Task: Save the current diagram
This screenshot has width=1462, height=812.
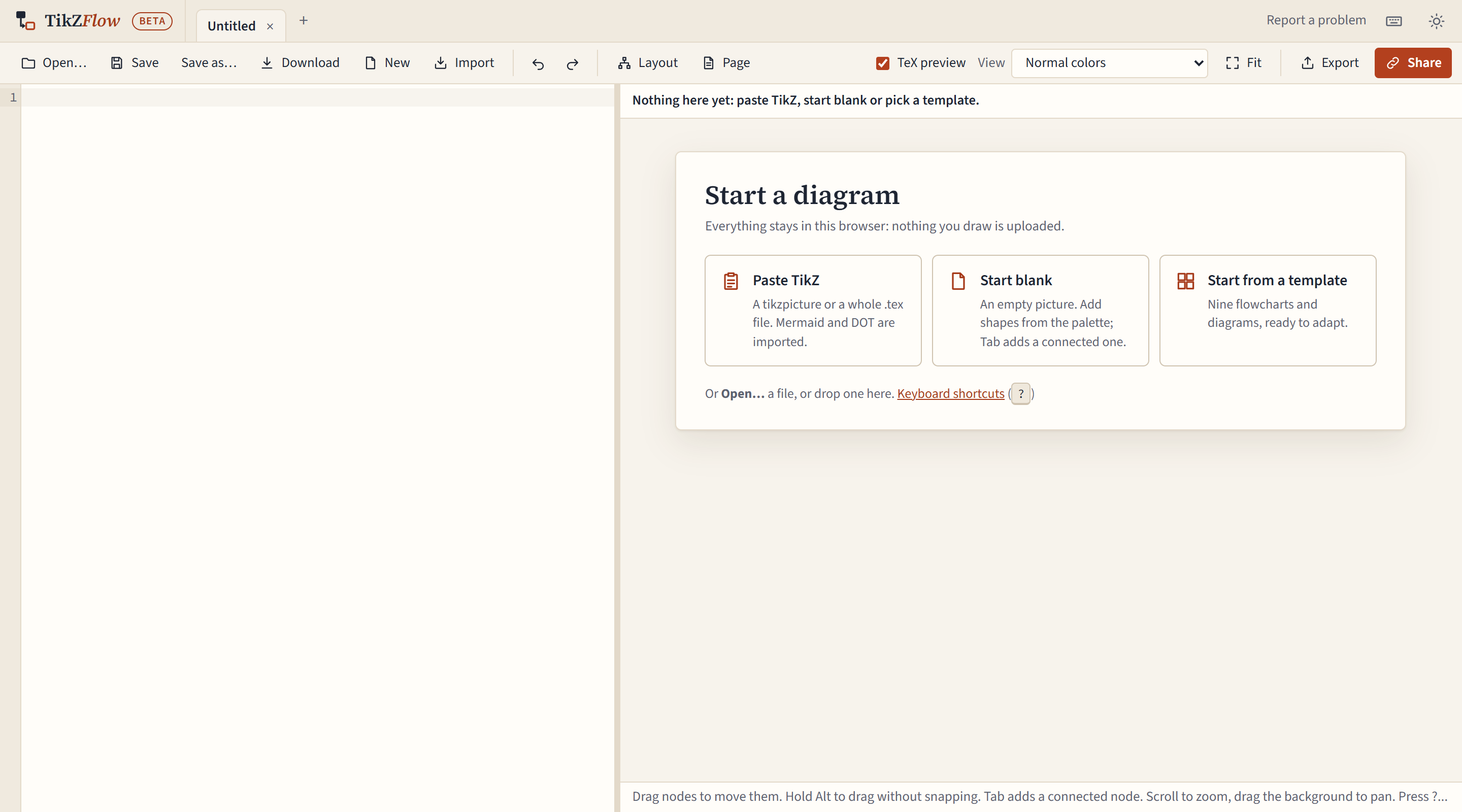Action: click(x=135, y=63)
